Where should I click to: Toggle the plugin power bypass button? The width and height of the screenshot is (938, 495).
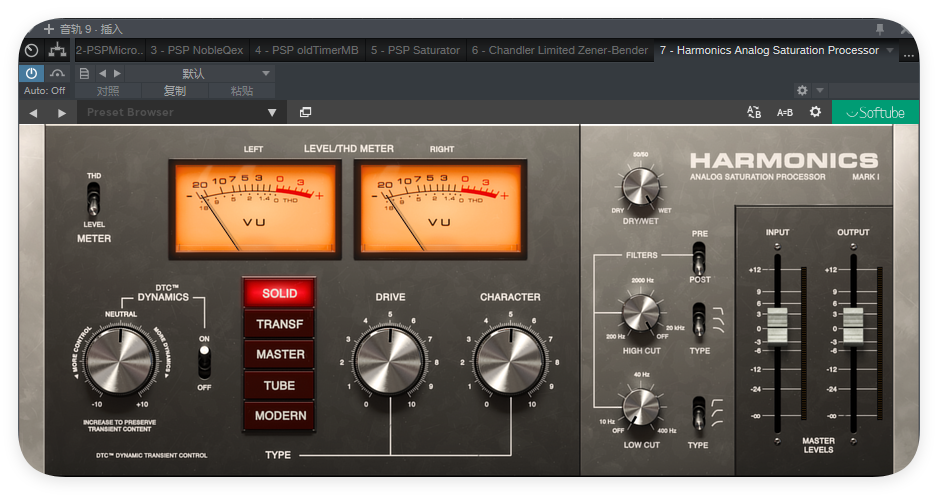(x=31, y=73)
